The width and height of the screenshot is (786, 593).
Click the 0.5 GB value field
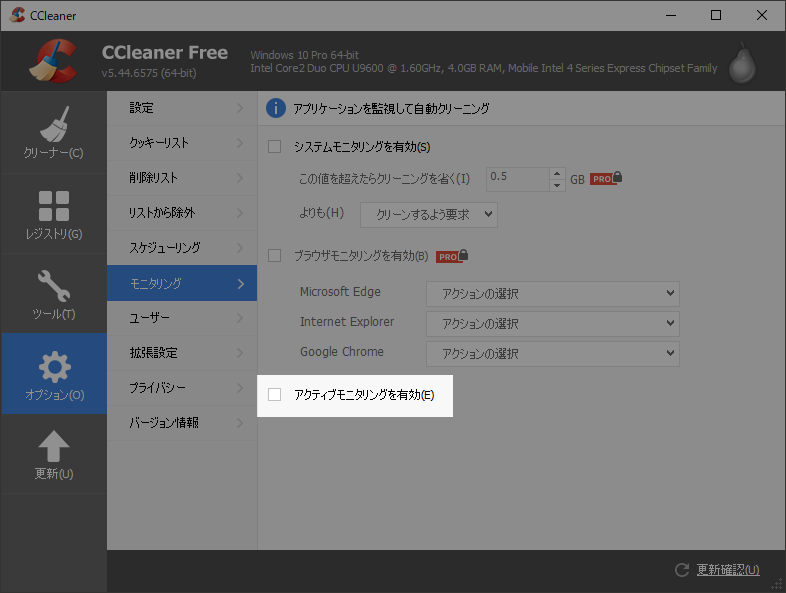518,179
